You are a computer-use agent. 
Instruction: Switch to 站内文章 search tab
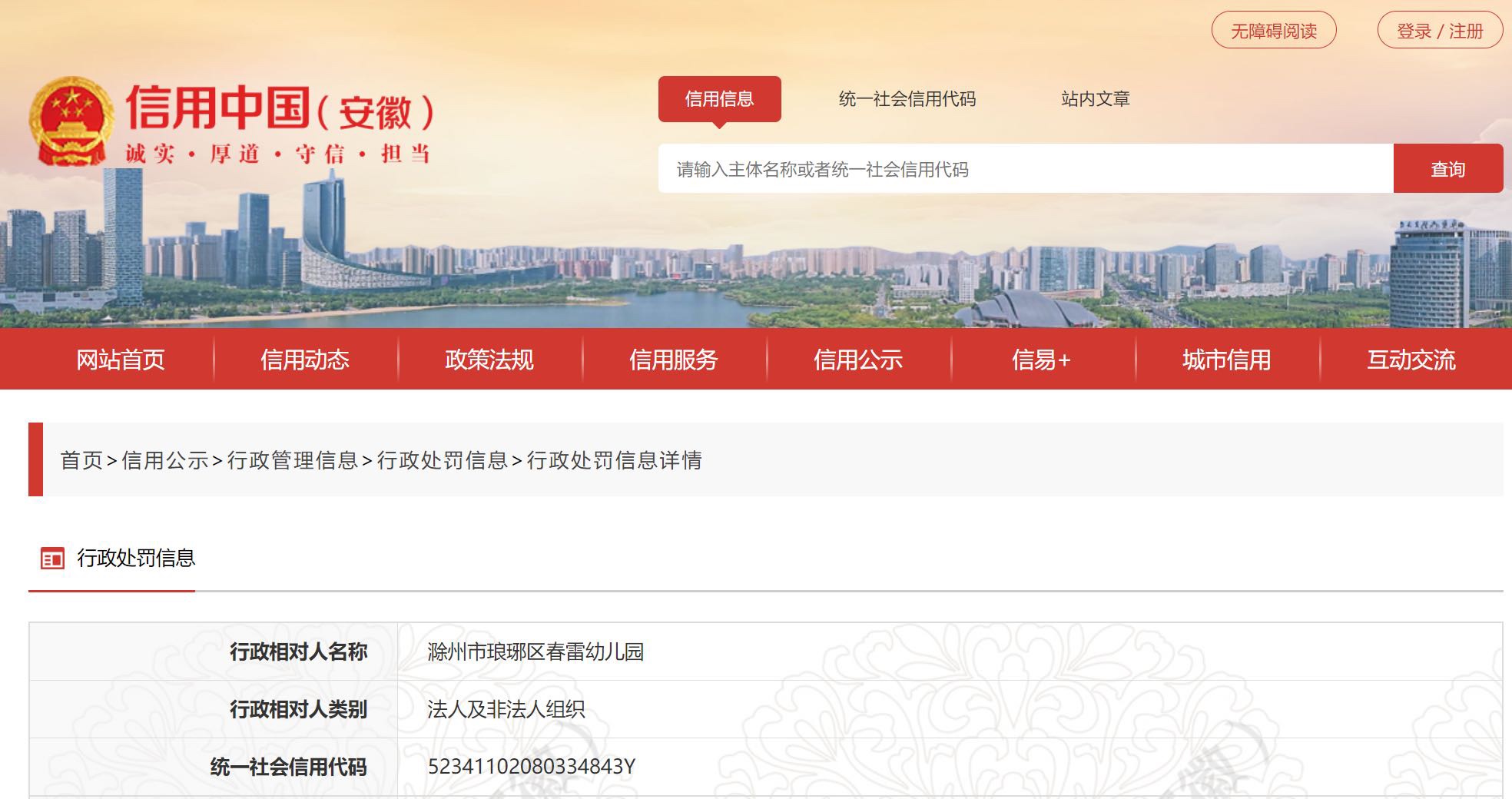[x=1096, y=98]
